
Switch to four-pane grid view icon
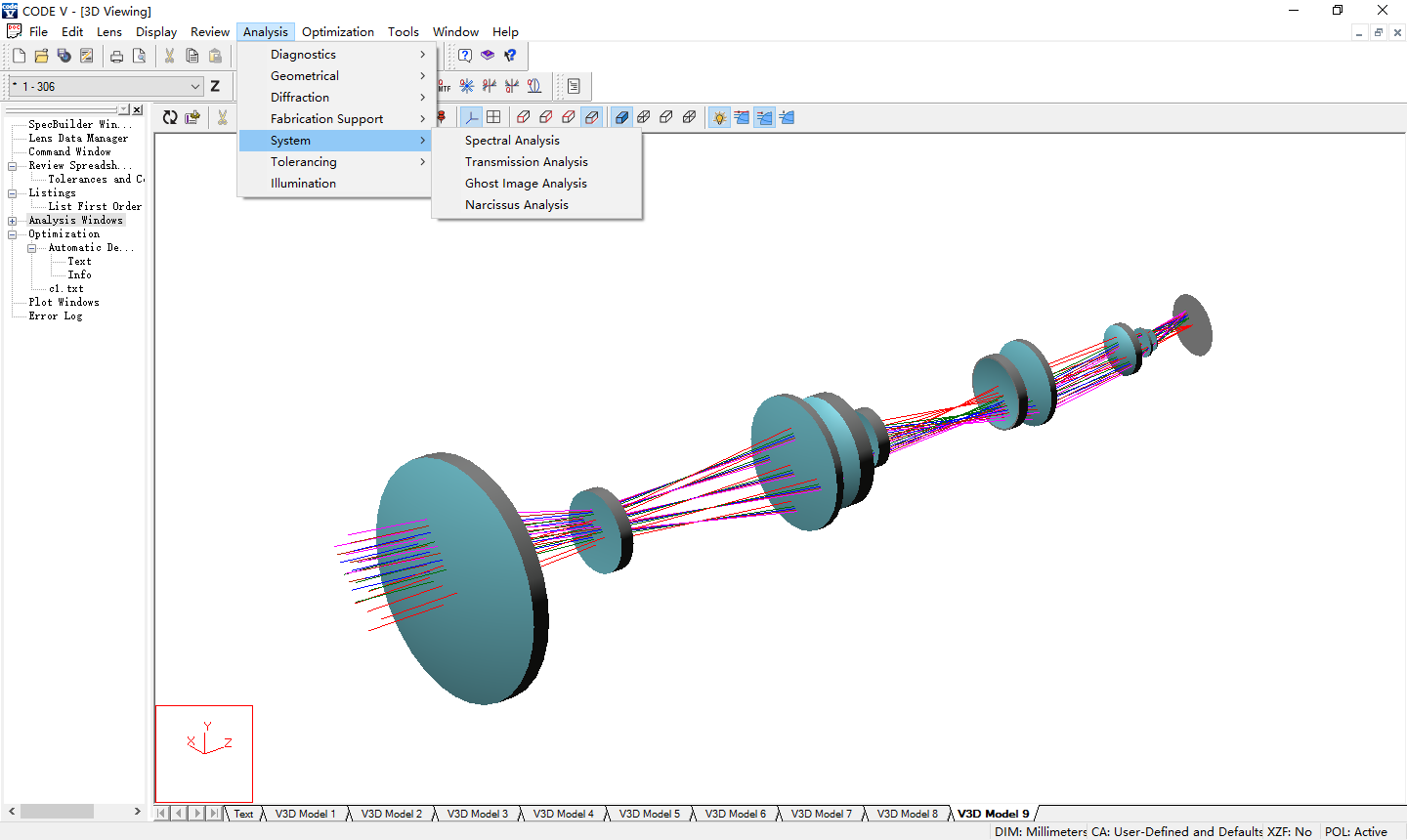pos(493,117)
